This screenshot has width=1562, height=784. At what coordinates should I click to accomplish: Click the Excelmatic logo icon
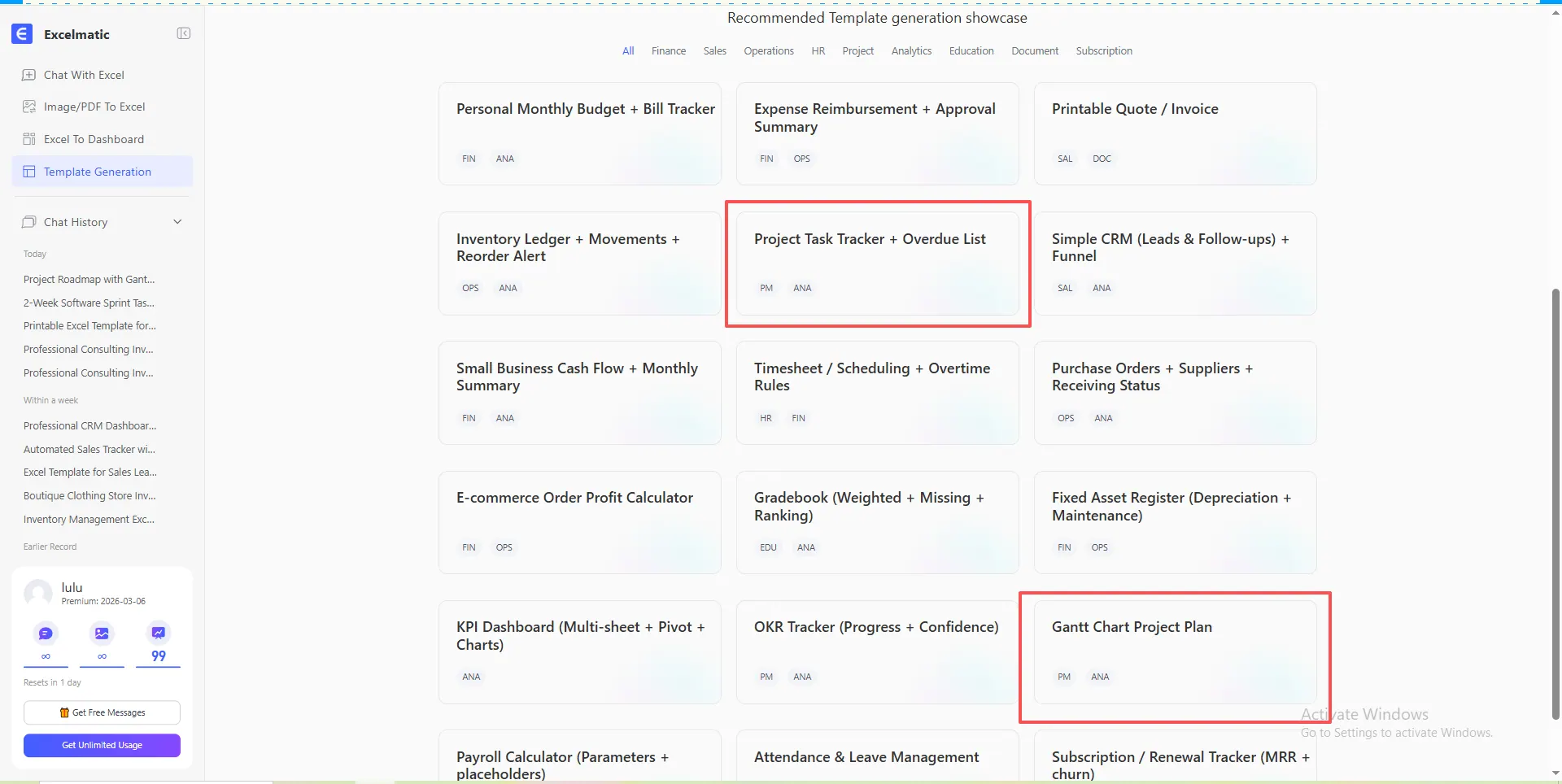point(22,34)
